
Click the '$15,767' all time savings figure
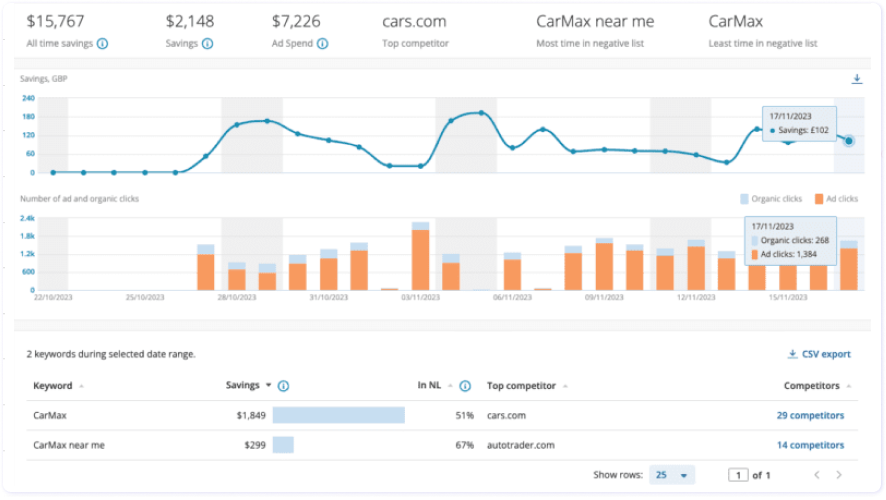click(x=55, y=21)
